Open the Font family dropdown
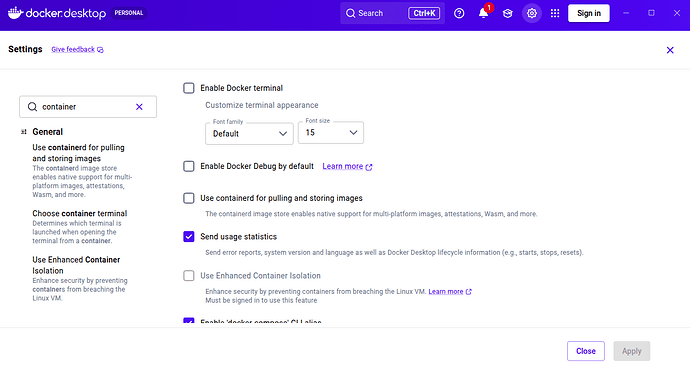The height and width of the screenshot is (372, 690). point(249,133)
